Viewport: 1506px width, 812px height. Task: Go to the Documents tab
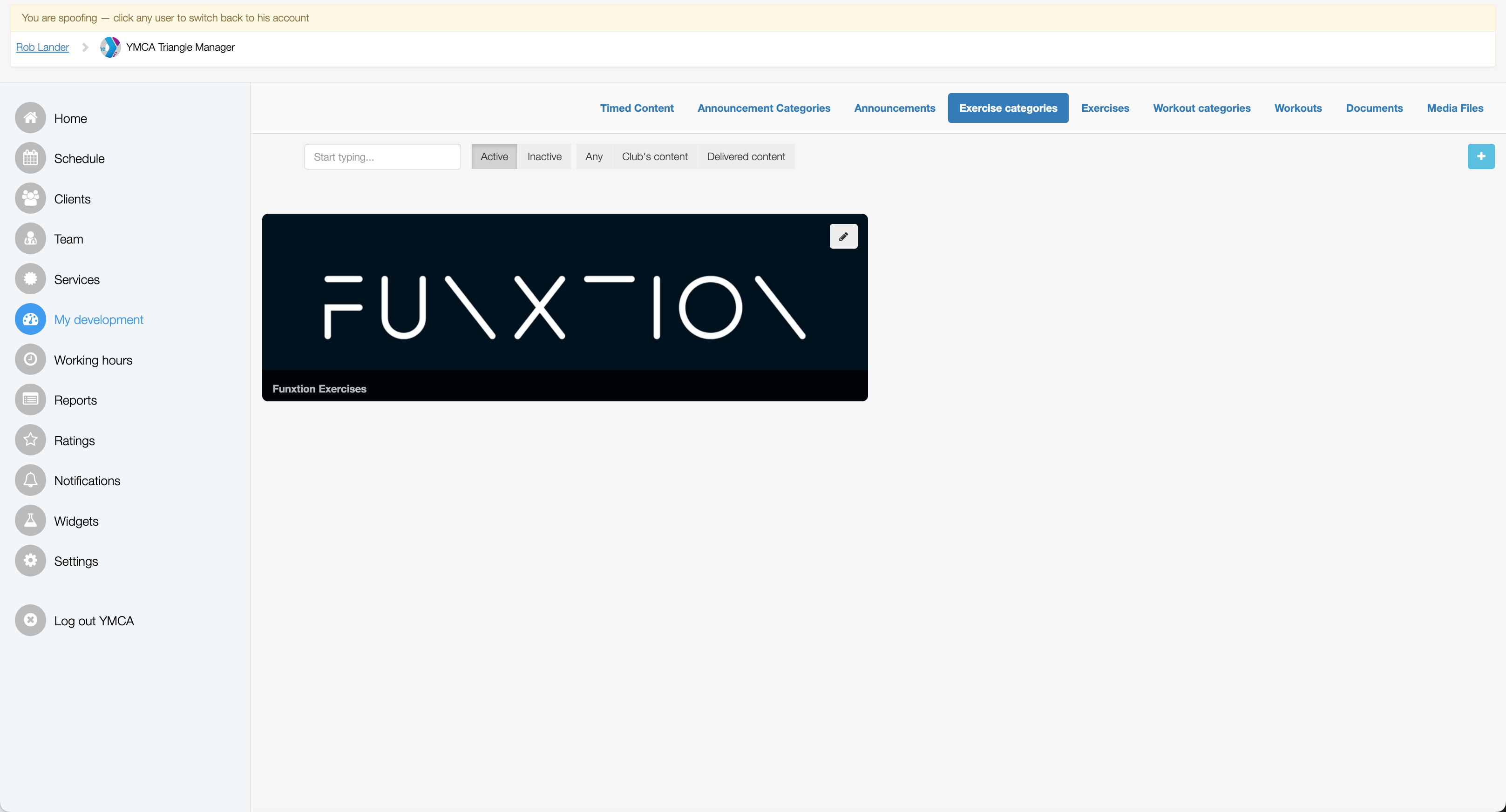[1374, 108]
